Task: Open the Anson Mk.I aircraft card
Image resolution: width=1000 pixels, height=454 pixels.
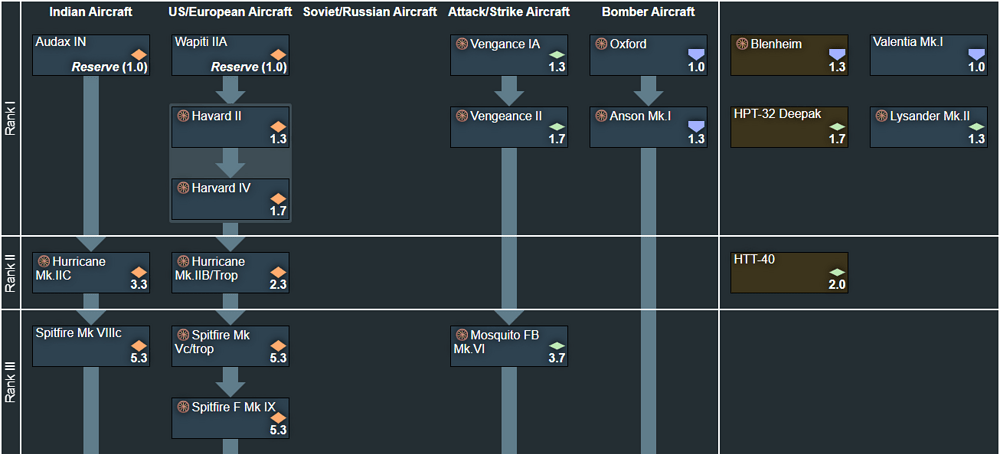Action: pyautogui.click(x=649, y=127)
